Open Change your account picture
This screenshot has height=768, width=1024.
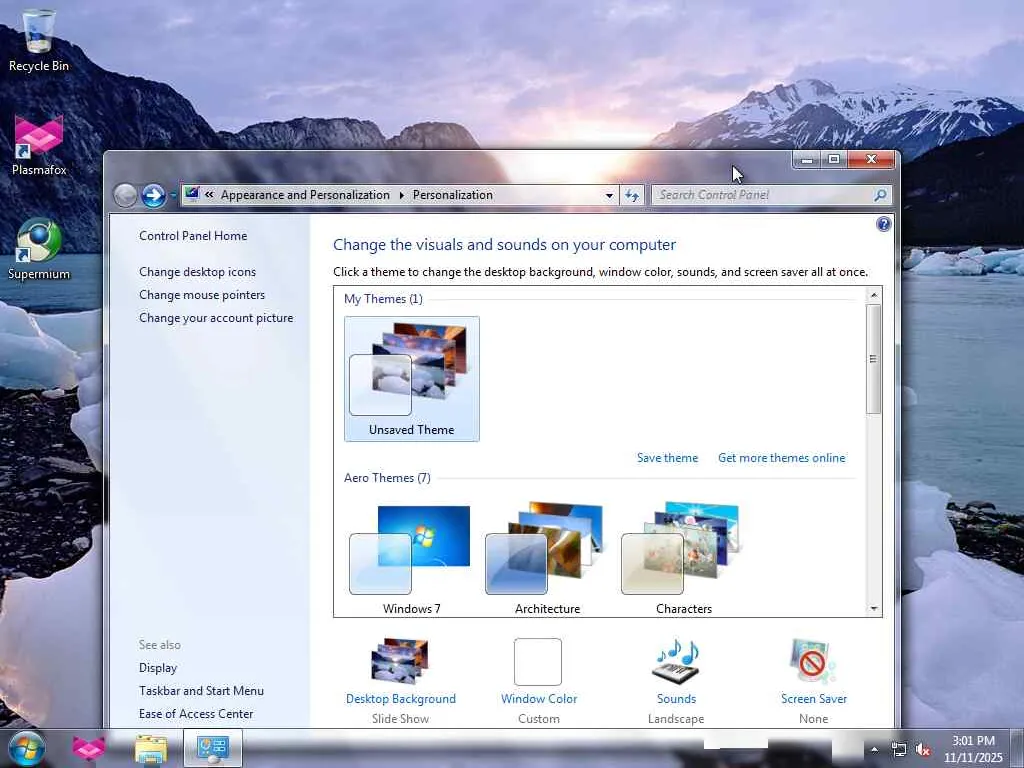216,318
